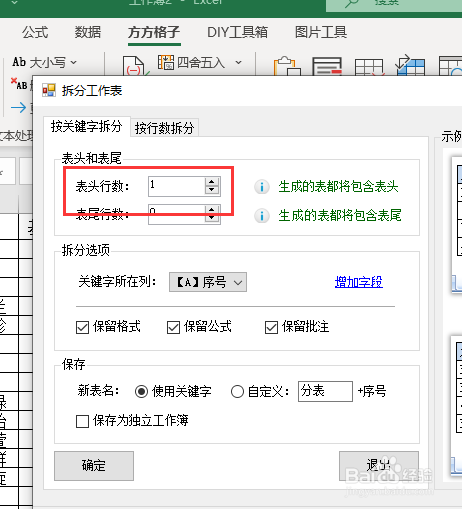The width and height of the screenshot is (462, 509).
Task: Click the 退出 button
Action: pos(379,466)
